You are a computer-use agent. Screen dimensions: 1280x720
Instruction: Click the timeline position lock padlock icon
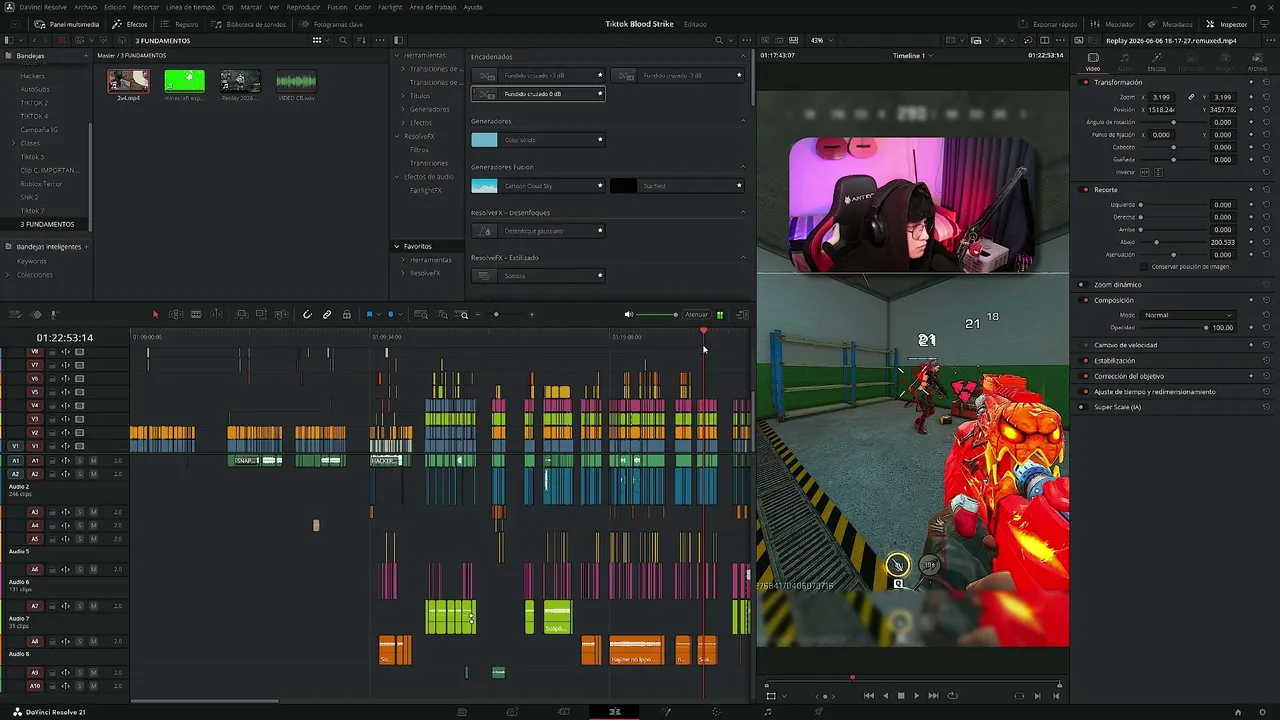tap(347, 315)
